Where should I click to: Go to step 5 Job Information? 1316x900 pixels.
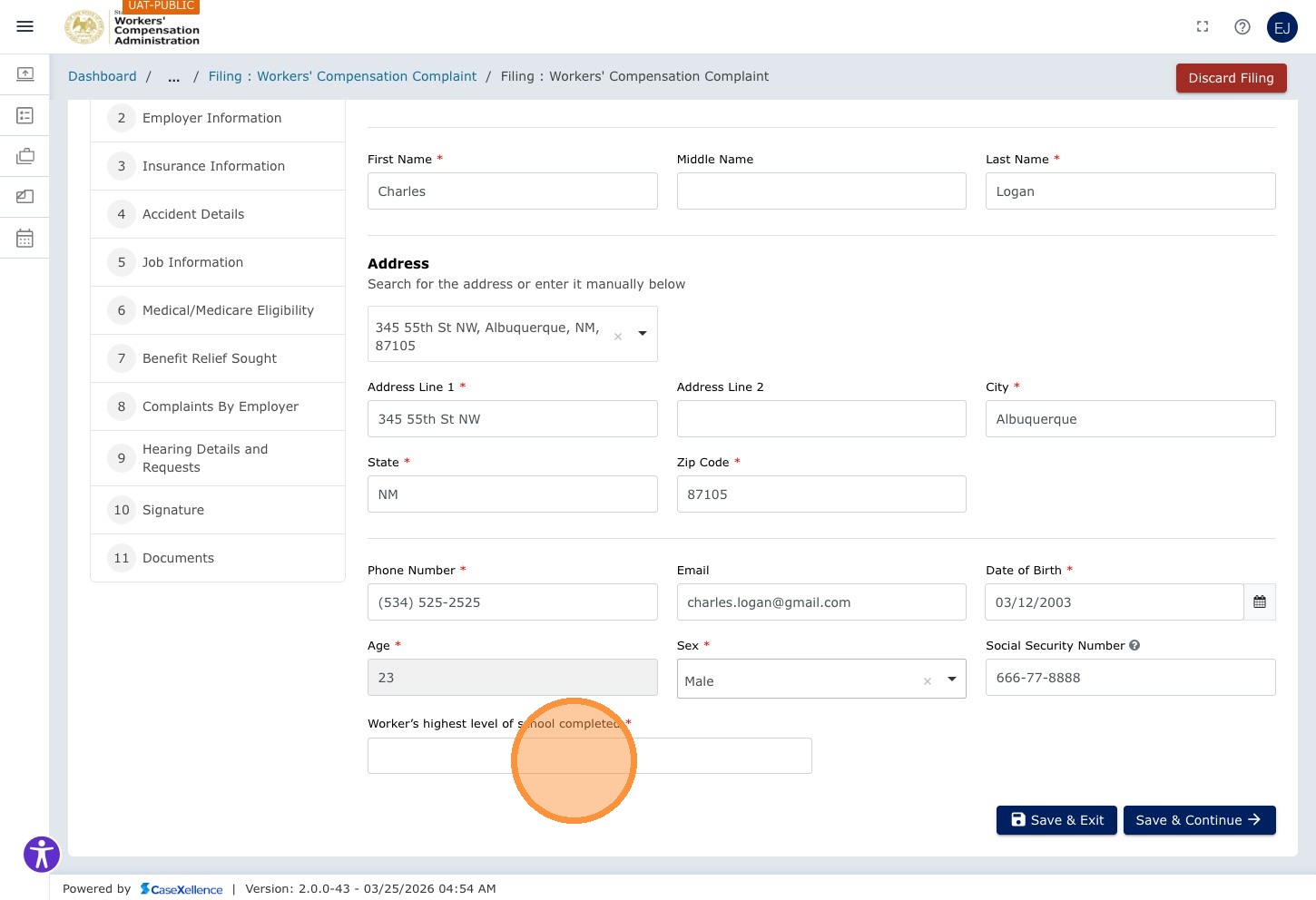(x=218, y=262)
